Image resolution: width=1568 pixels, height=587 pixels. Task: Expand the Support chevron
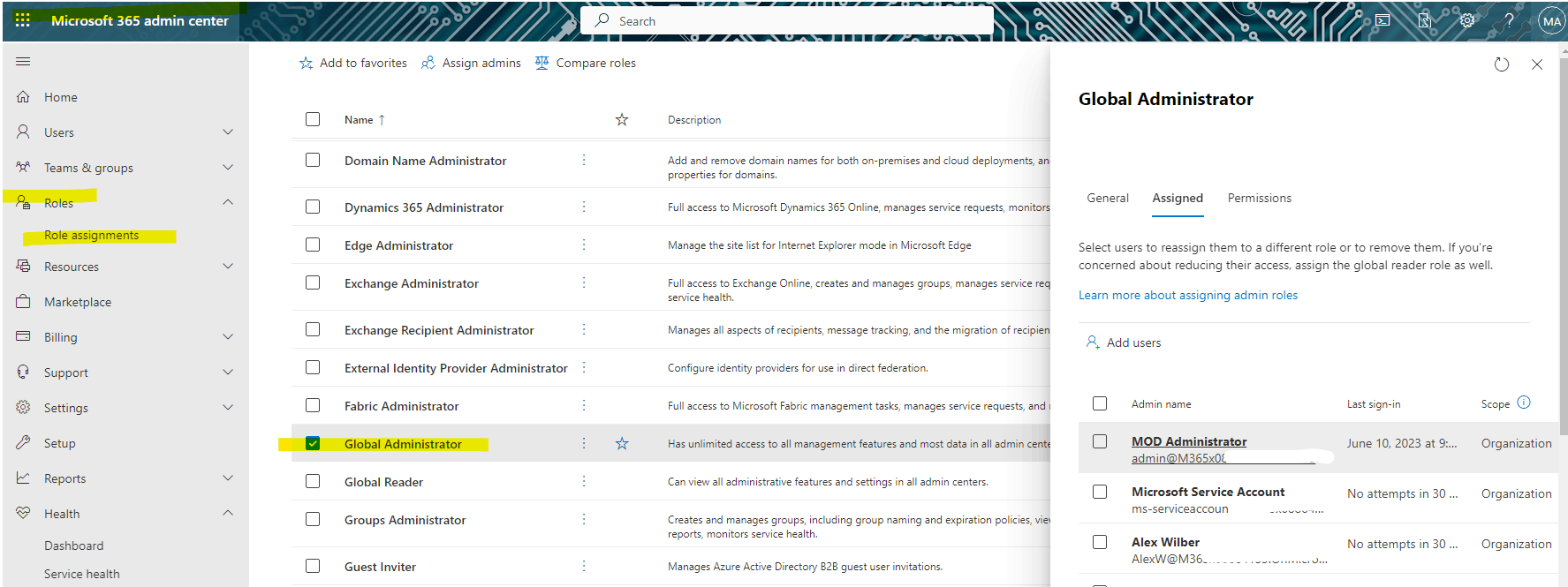pyautogui.click(x=228, y=373)
